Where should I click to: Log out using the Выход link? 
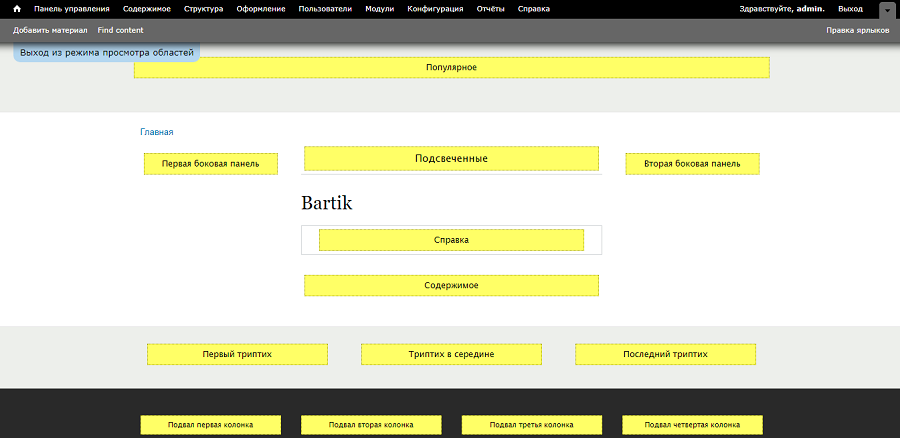[850, 9]
